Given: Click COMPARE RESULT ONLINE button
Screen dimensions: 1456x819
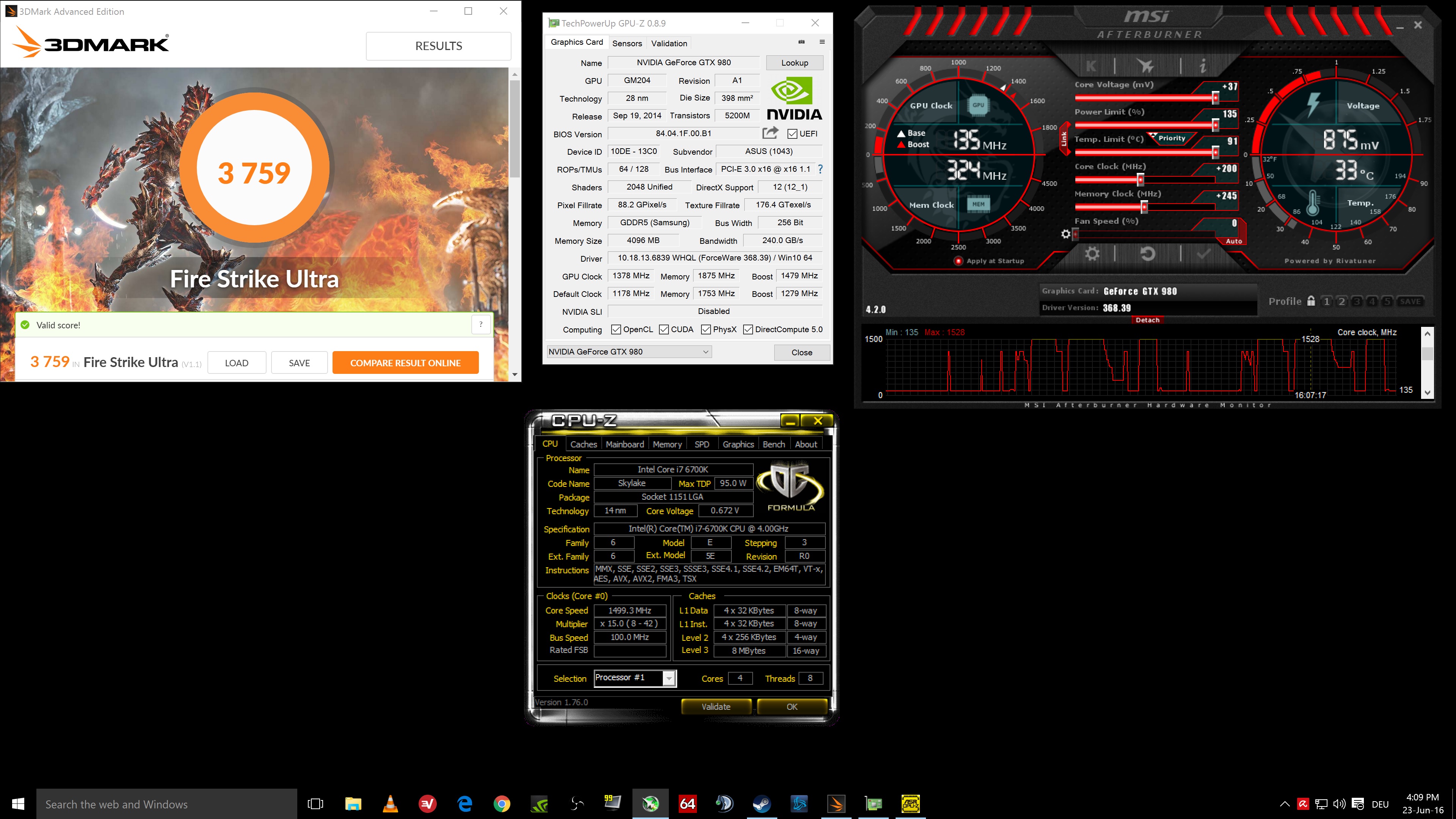Looking at the screenshot, I should (x=405, y=363).
